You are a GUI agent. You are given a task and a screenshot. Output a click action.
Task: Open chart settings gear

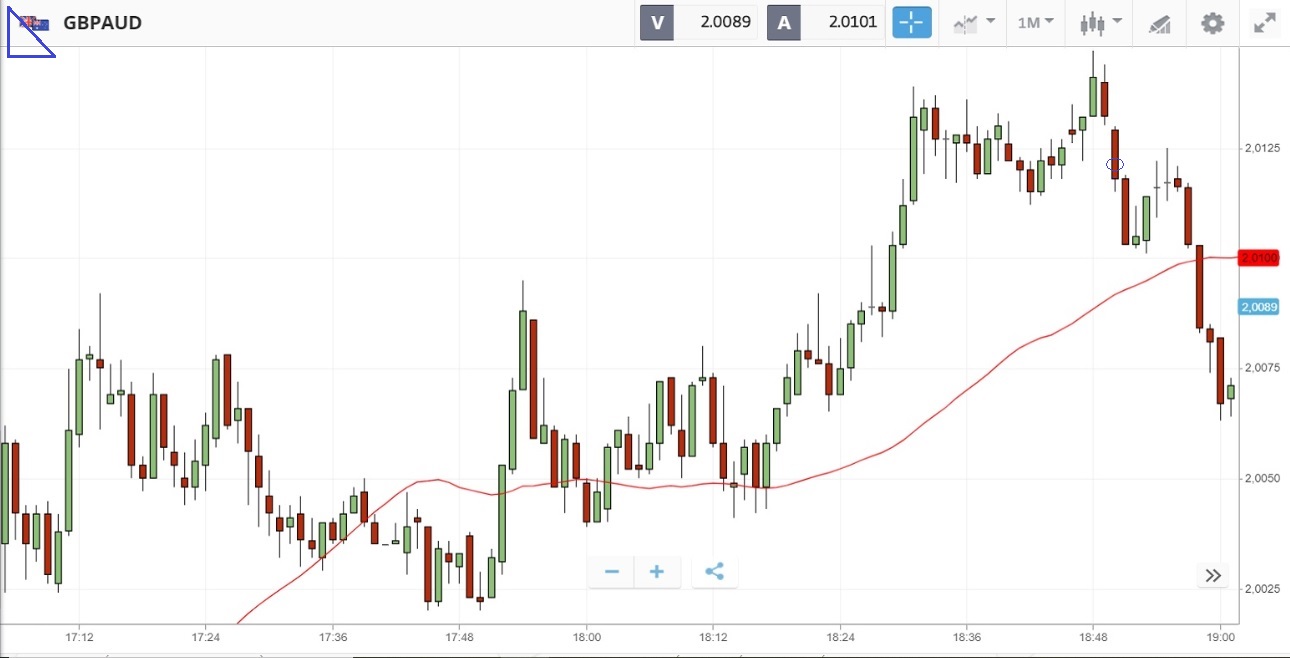point(1212,22)
